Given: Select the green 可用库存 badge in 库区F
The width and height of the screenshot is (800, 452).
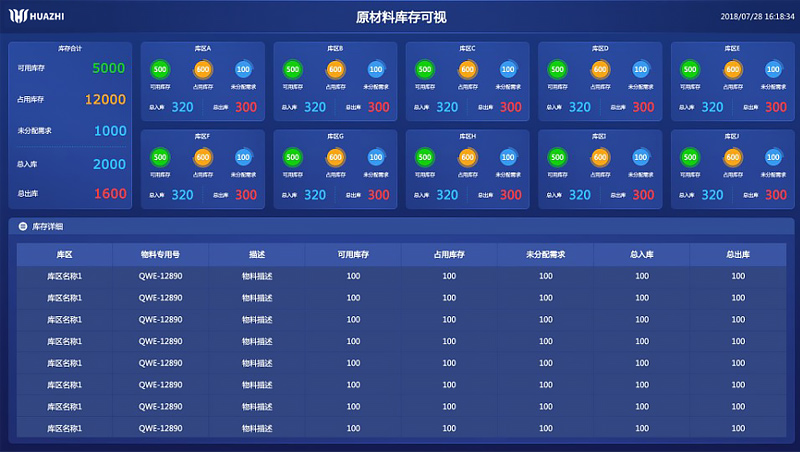Looking at the screenshot, I should [160, 157].
